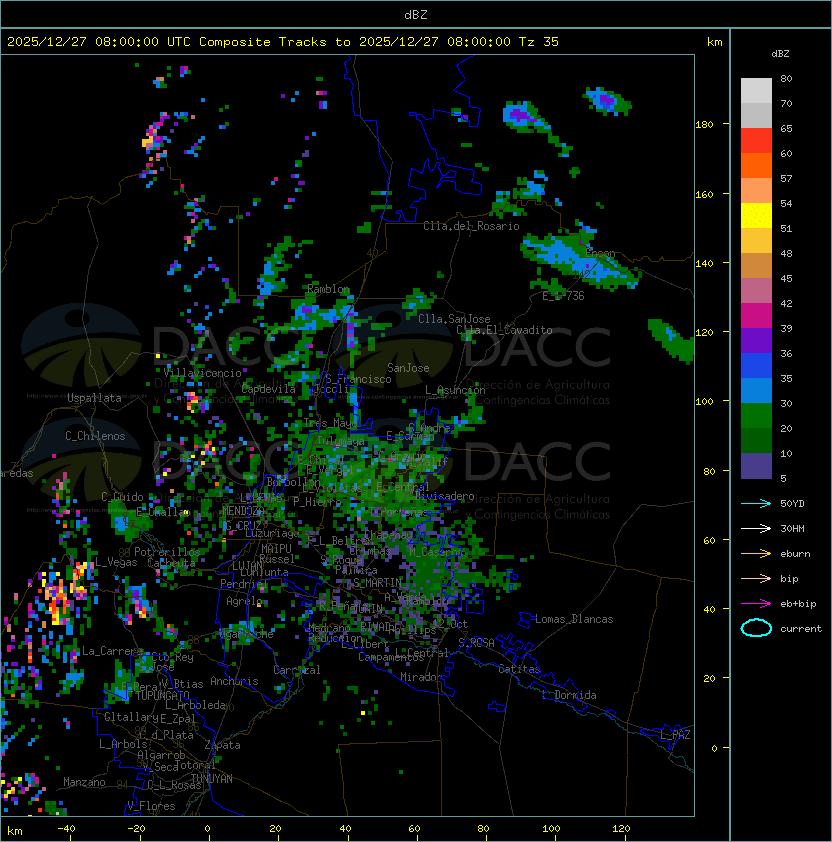Click the cyan 50YD arrow symbol

point(756,504)
